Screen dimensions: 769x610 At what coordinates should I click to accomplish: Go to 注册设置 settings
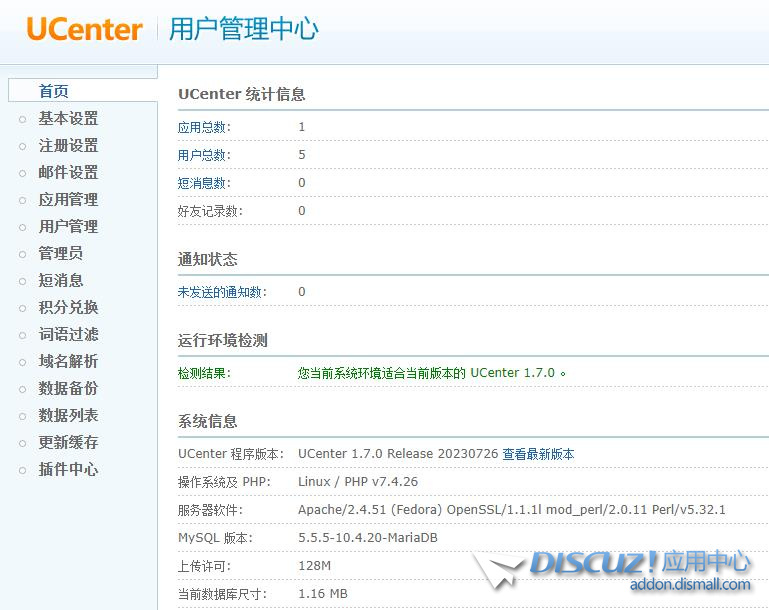point(68,145)
